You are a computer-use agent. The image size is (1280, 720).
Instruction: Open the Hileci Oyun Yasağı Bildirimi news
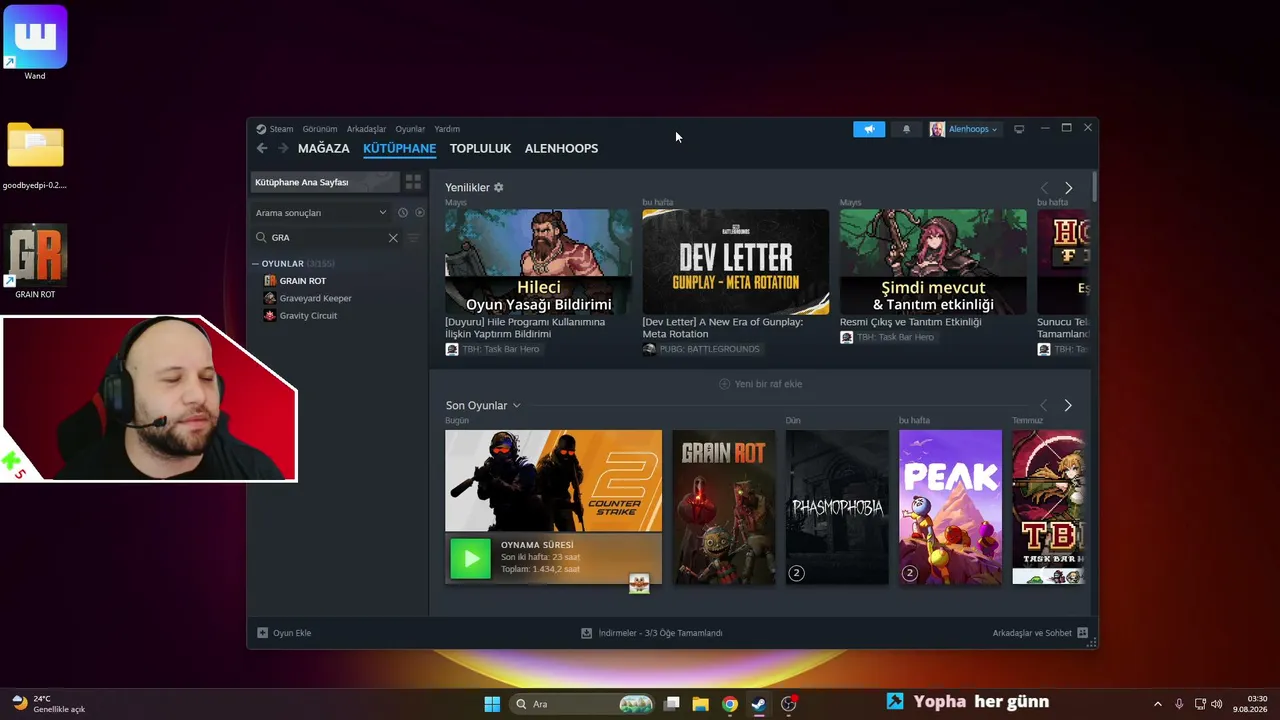coord(538,262)
